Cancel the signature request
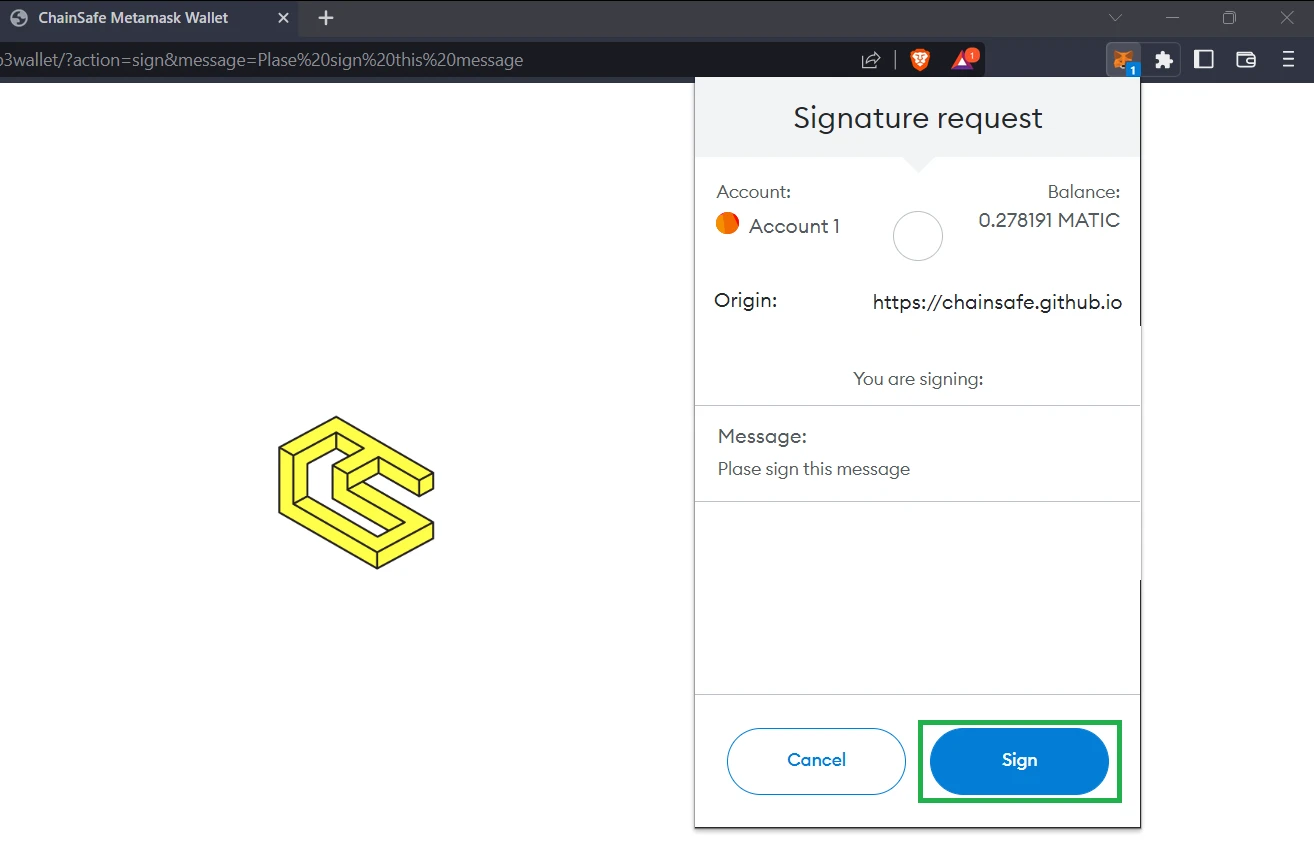 pyautogui.click(x=816, y=761)
